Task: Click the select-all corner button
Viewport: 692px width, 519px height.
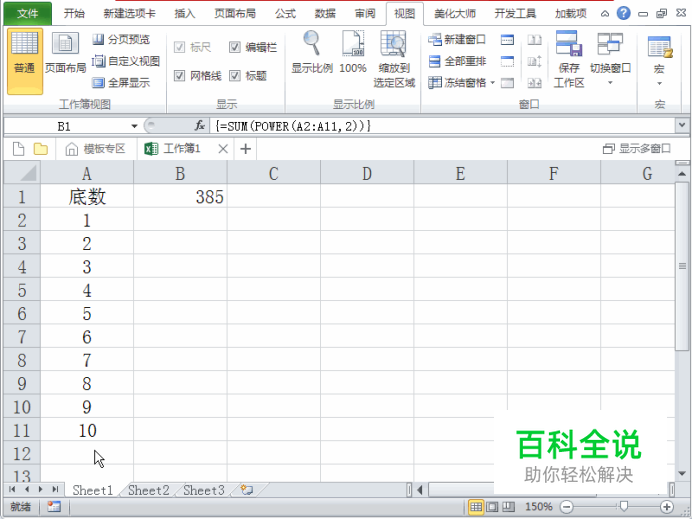Action: 22,173
